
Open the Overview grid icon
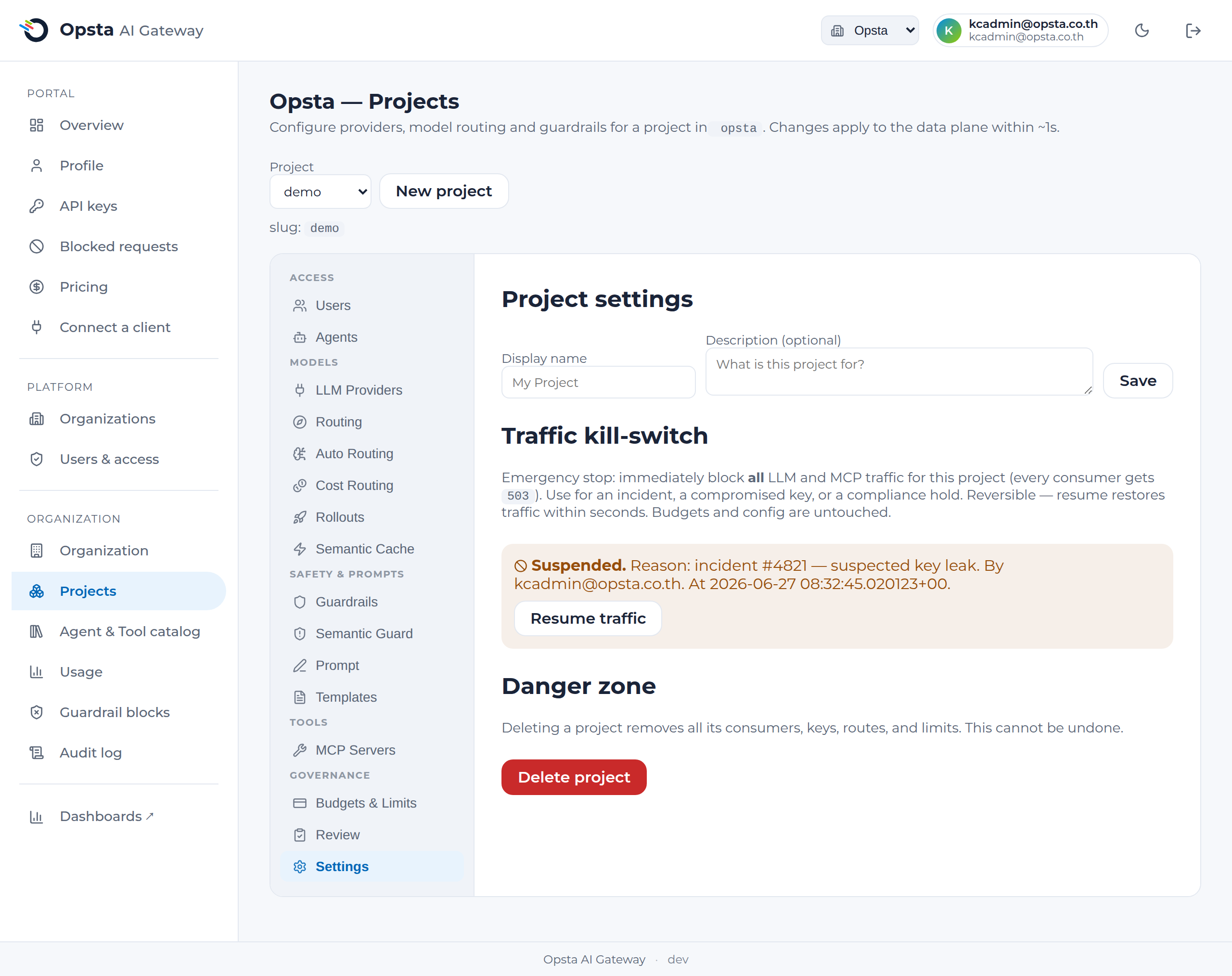click(37, 125)
